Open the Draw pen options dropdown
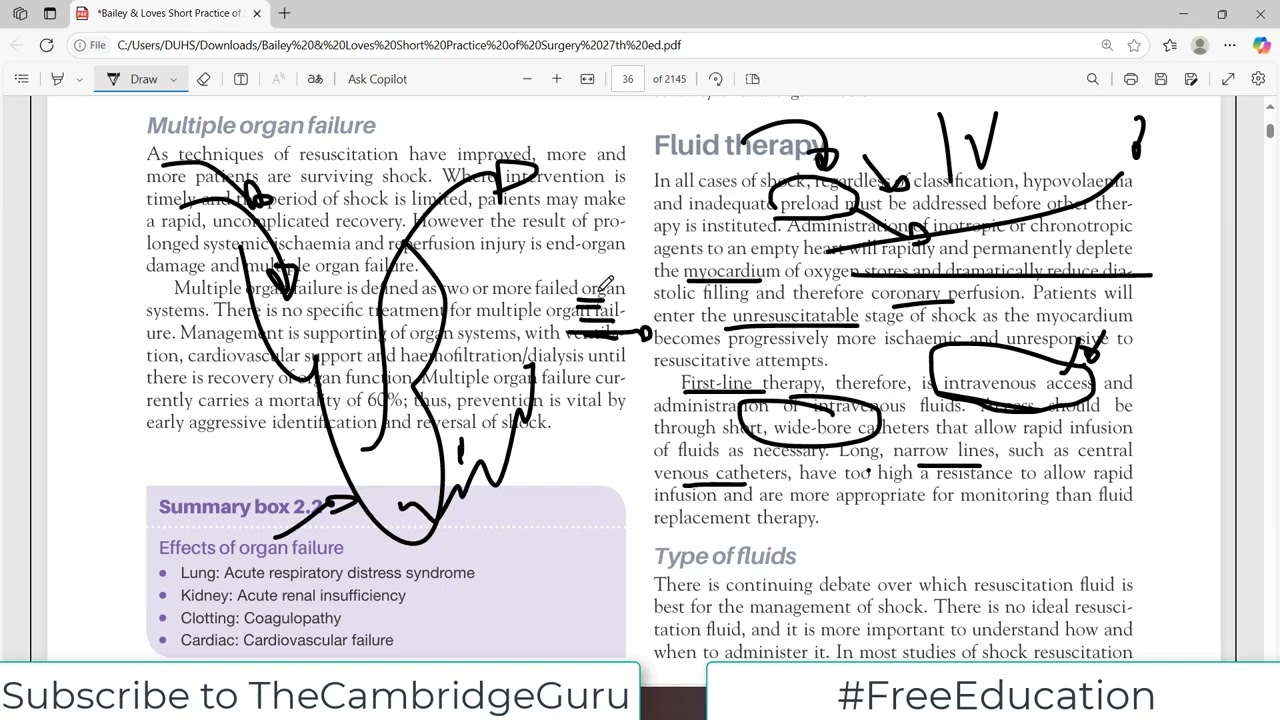Screen dimensions: 1280x720 pyautogui.click(x=173, y=79)
